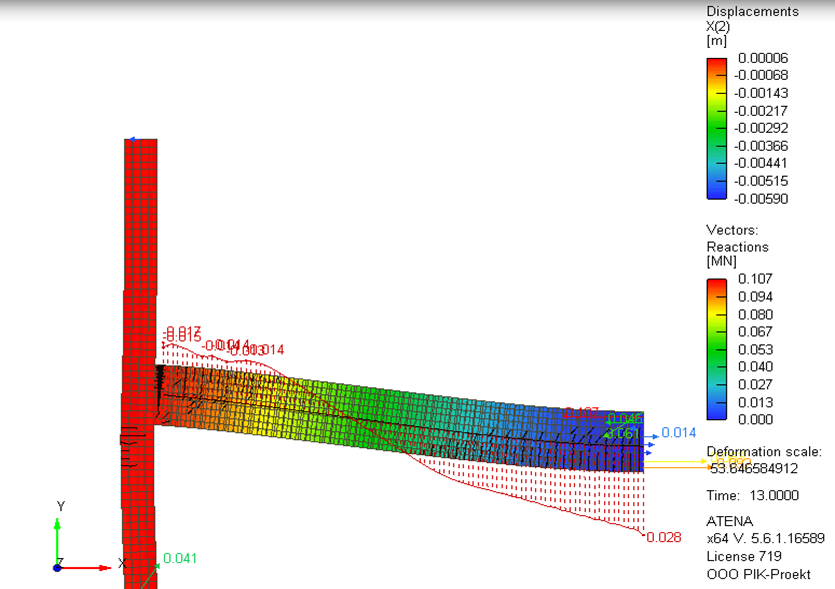Click the X(2) component label
Image resolution: width=835 pixels, height=589 pixels.
[x=718, y=26]
